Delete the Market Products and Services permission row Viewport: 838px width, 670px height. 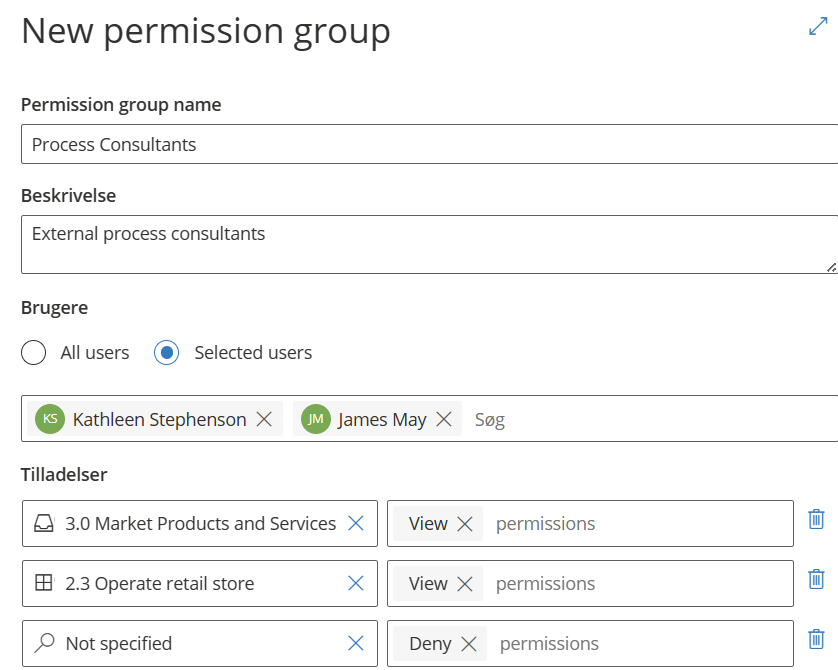click(816, 519)
